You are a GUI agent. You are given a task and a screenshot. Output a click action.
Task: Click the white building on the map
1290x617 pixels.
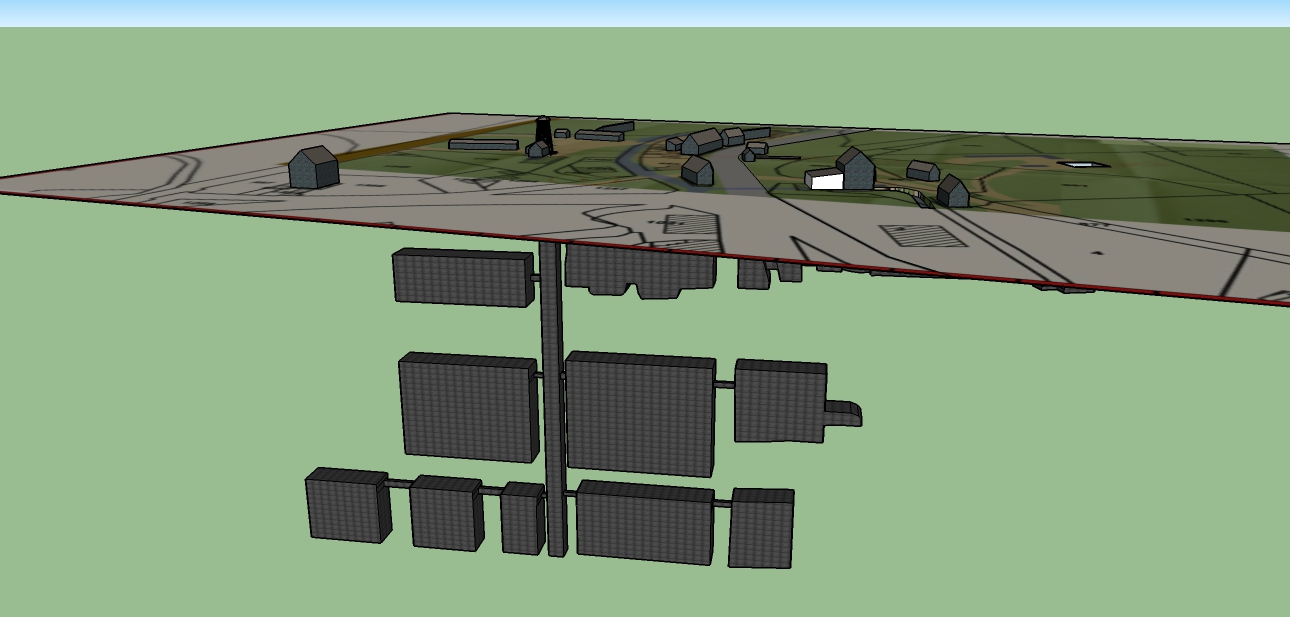click(826, 181)
